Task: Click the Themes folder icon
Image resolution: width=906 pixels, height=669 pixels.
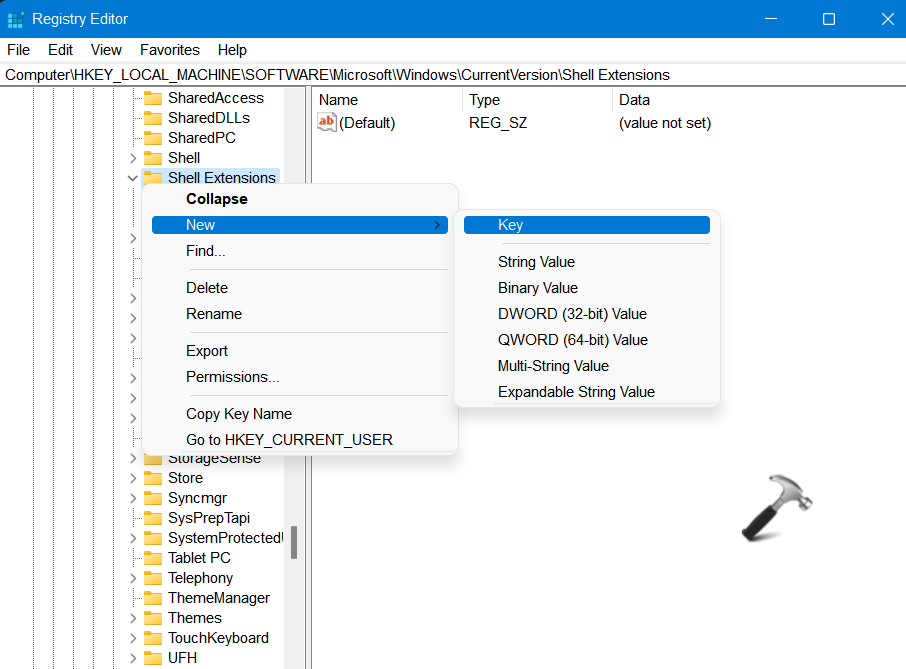Action: click(152, 618)
